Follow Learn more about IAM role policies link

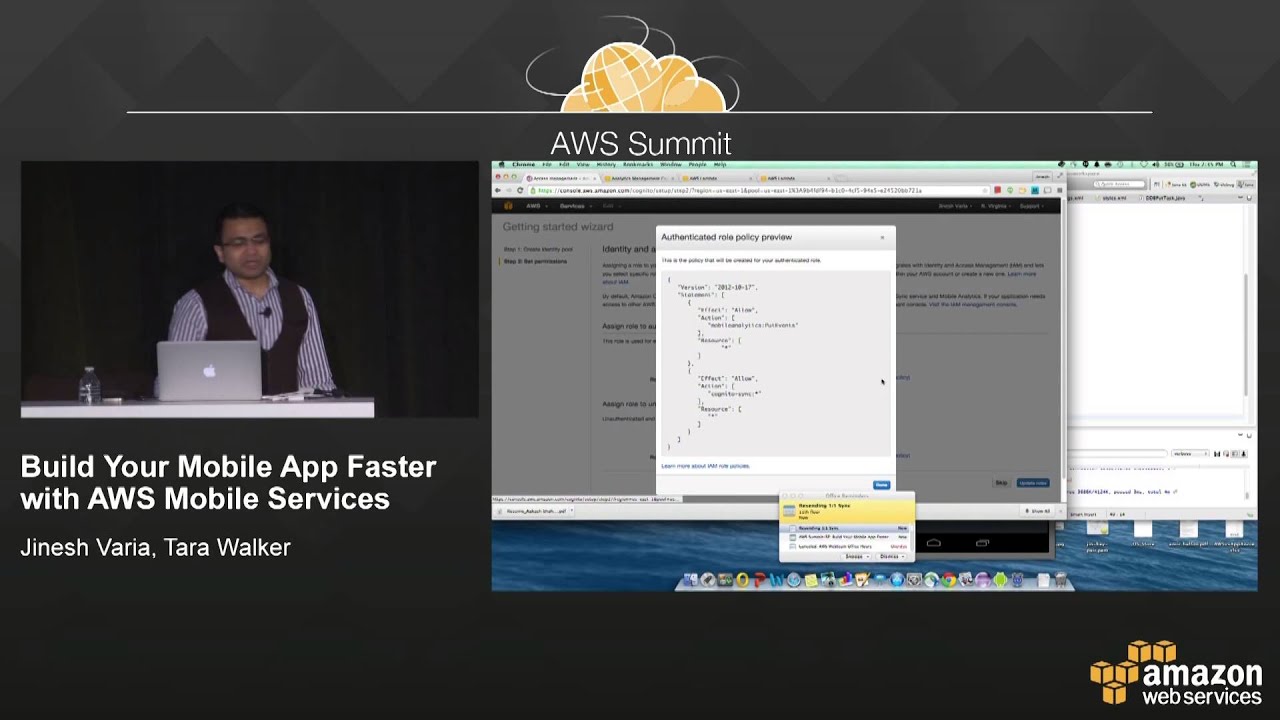pos(705,466)
